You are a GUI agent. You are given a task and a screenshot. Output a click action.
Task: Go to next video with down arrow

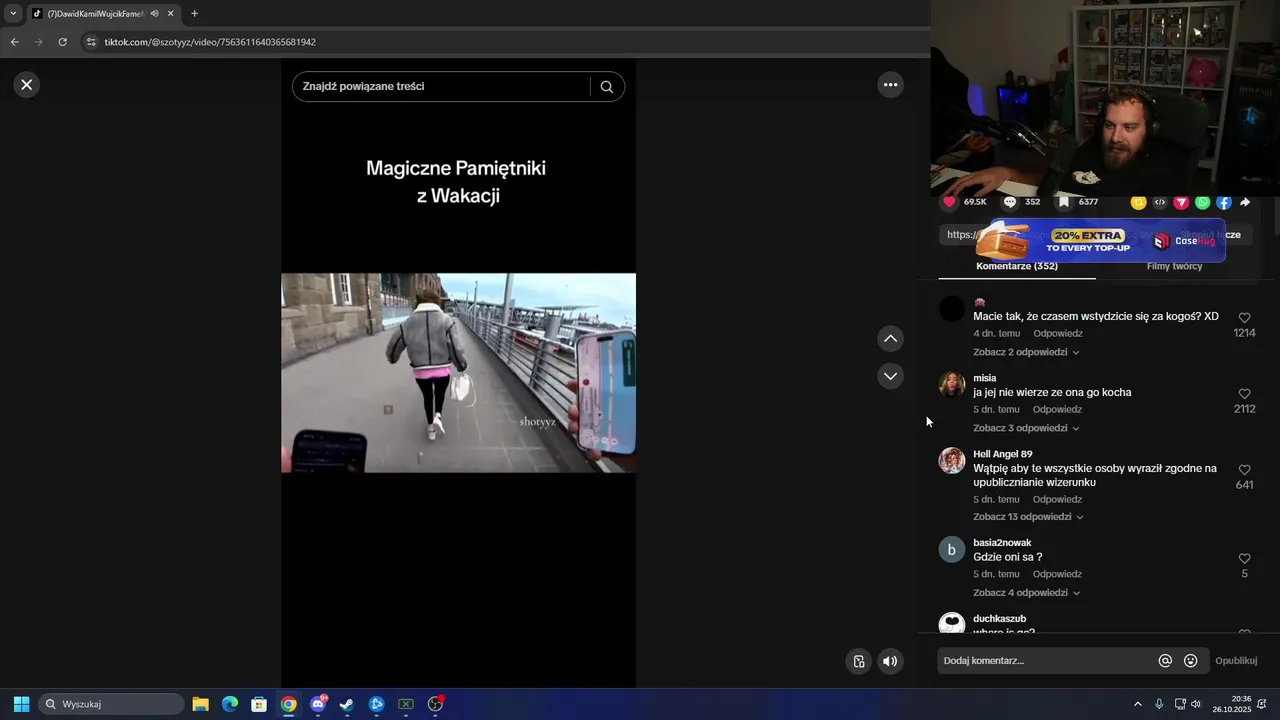click(890, 376)
